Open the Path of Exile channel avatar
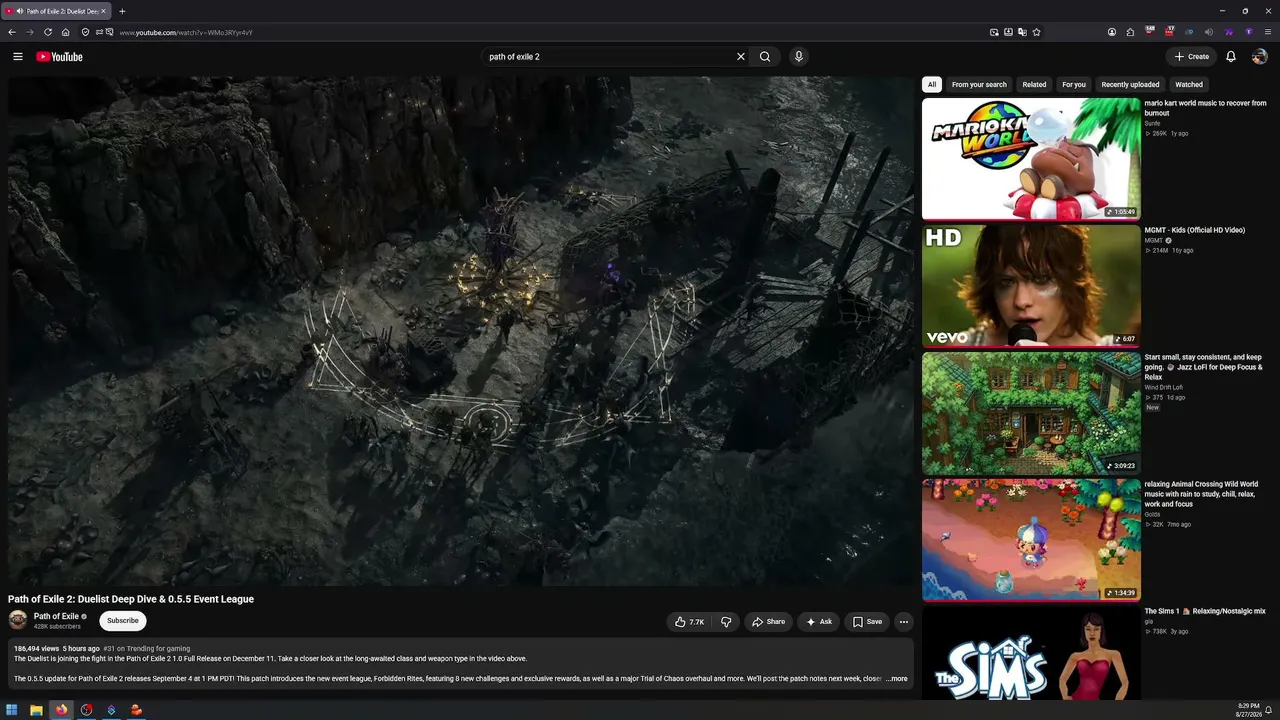The image size is (1280, 720). point(18,620)
